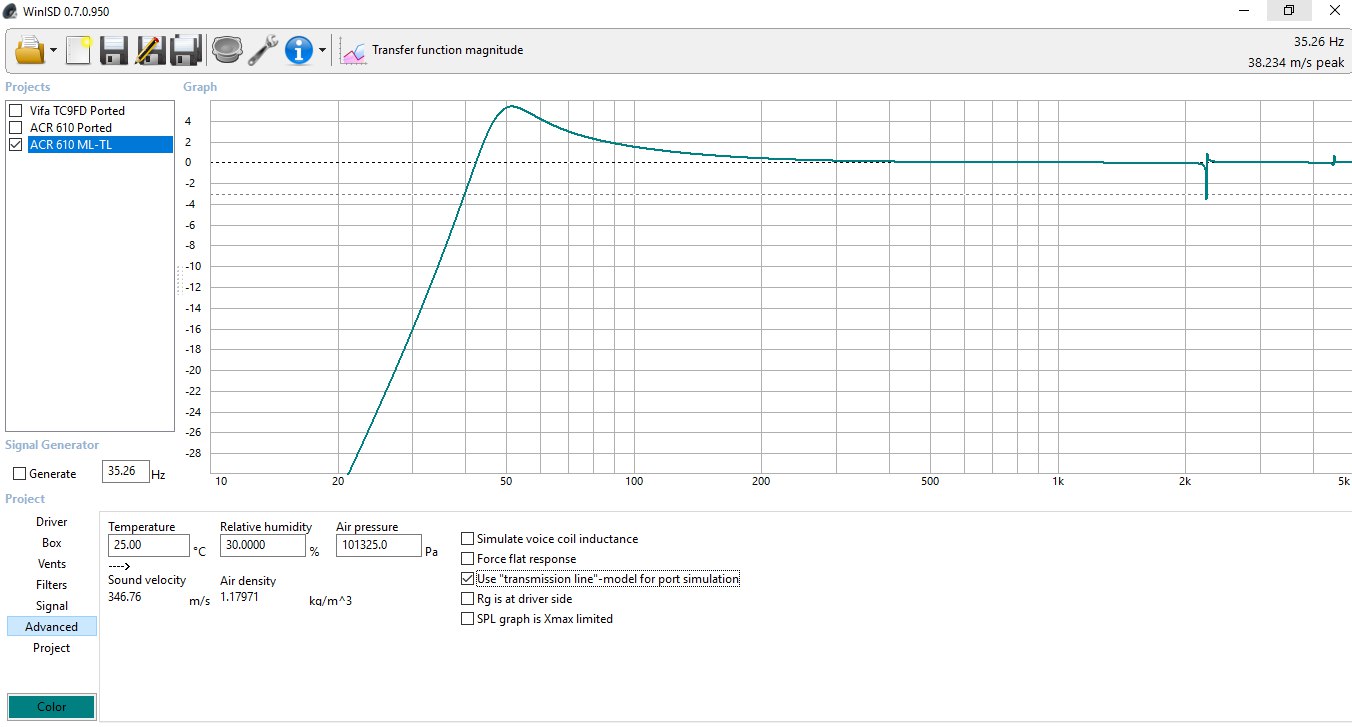Click the Temperature input field

click(x=149, y=546)
